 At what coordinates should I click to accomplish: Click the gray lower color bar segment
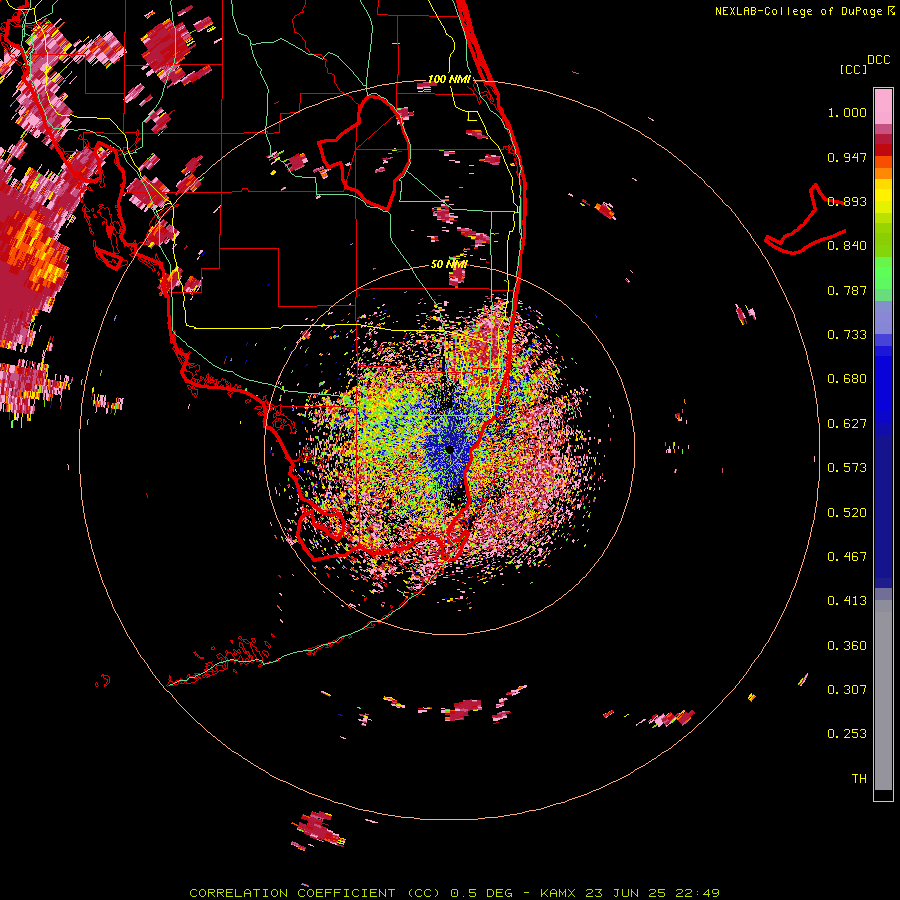[x=883, y=695]
